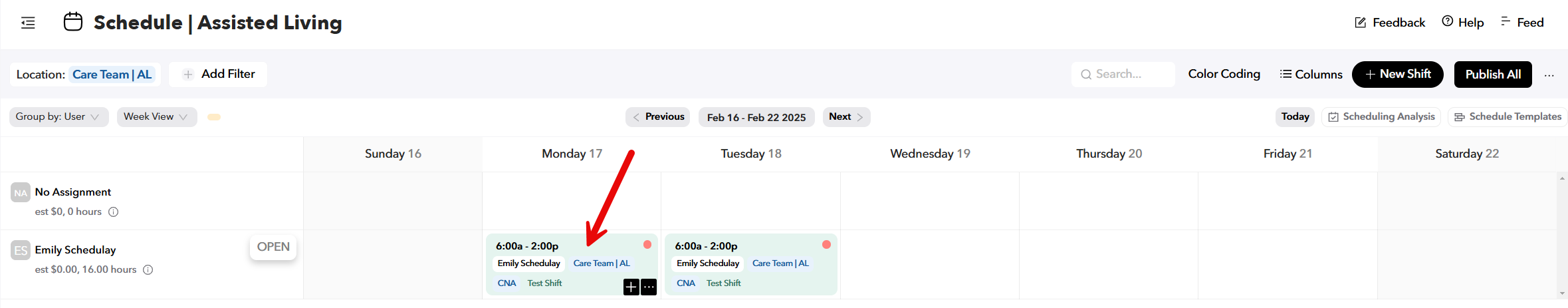
Task: Click the Help question mark icon
Action: pyautogui.click(x=1447, y=22)
